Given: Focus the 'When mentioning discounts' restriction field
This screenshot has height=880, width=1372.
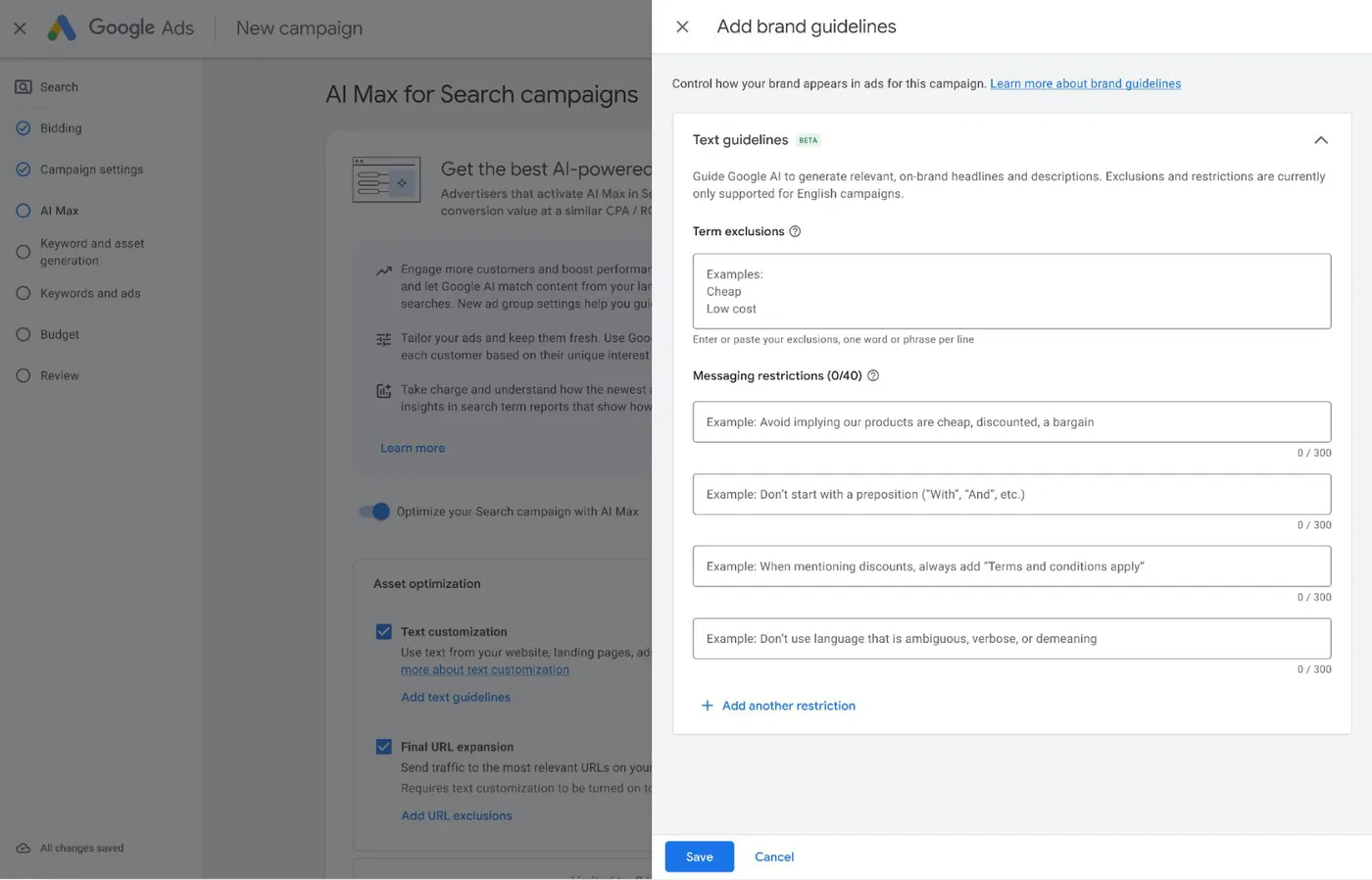Looking at the screenshot, I should 1011,566.
